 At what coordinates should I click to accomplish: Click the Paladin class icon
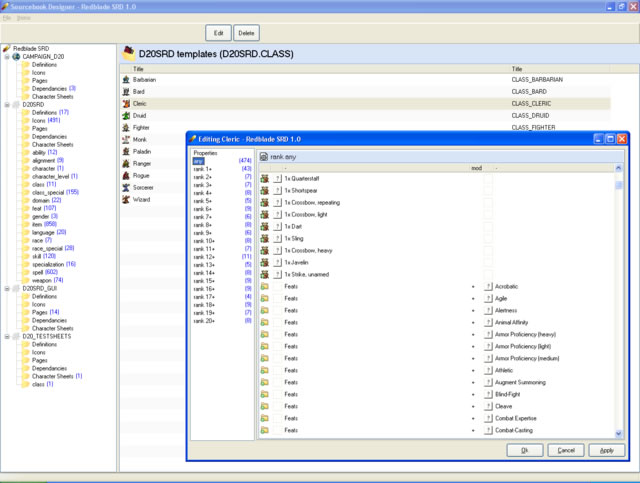[126, 151]
